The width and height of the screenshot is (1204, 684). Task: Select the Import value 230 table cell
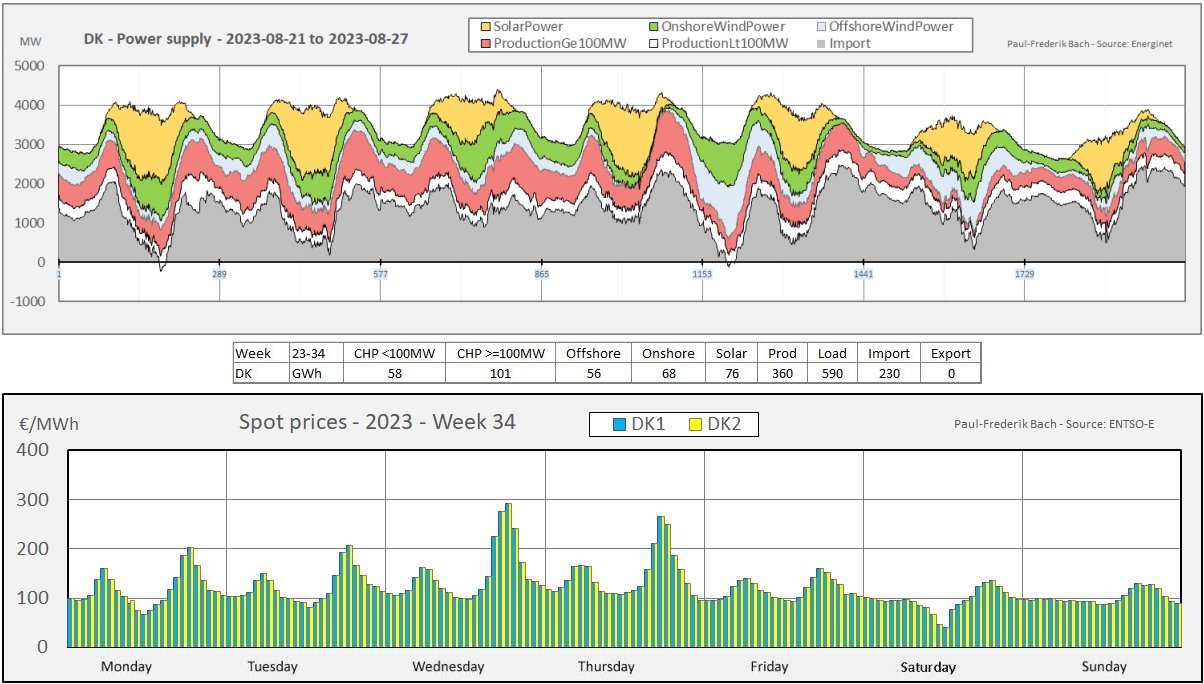click(889, 373)
